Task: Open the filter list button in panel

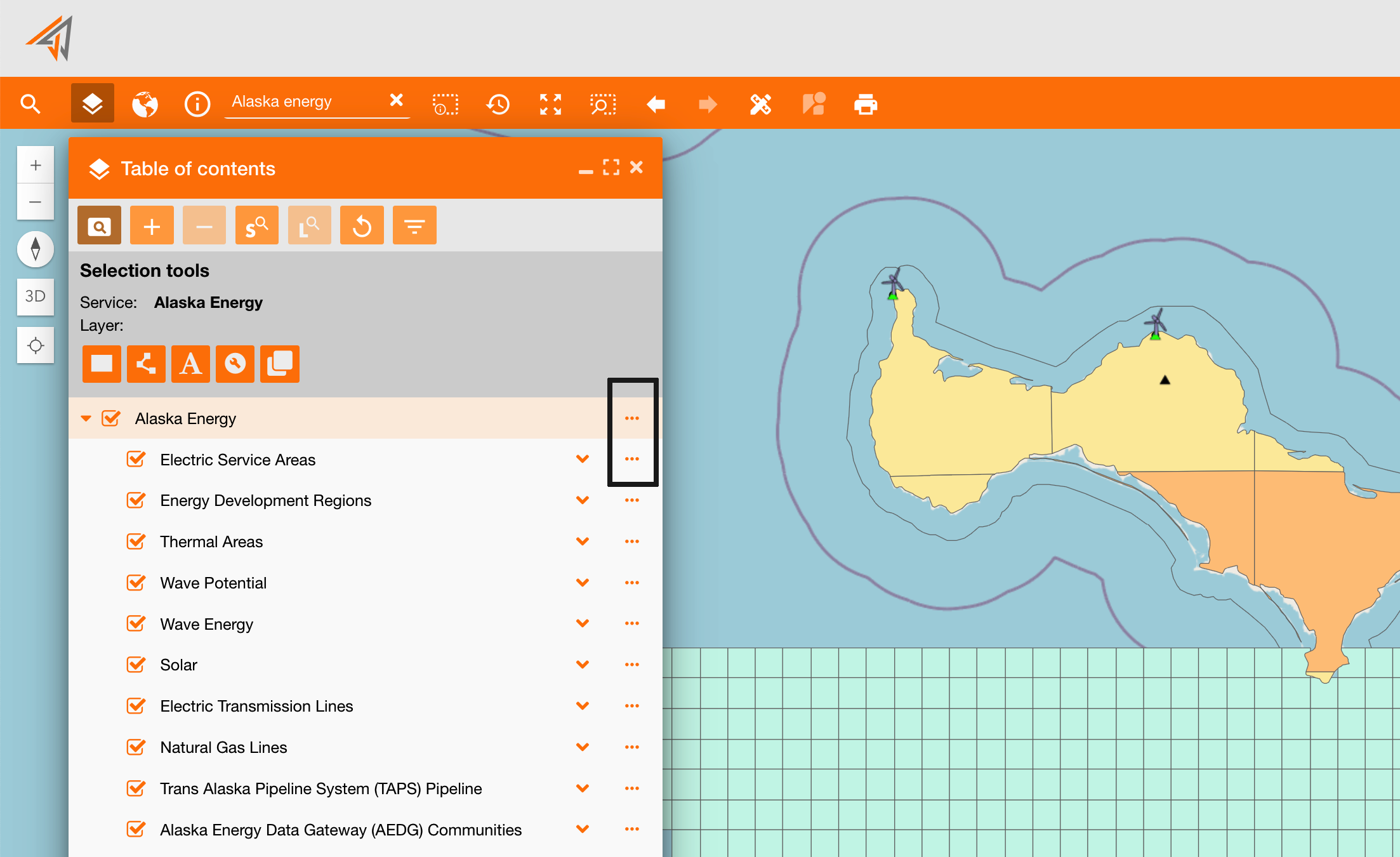Action: (414, 225)
